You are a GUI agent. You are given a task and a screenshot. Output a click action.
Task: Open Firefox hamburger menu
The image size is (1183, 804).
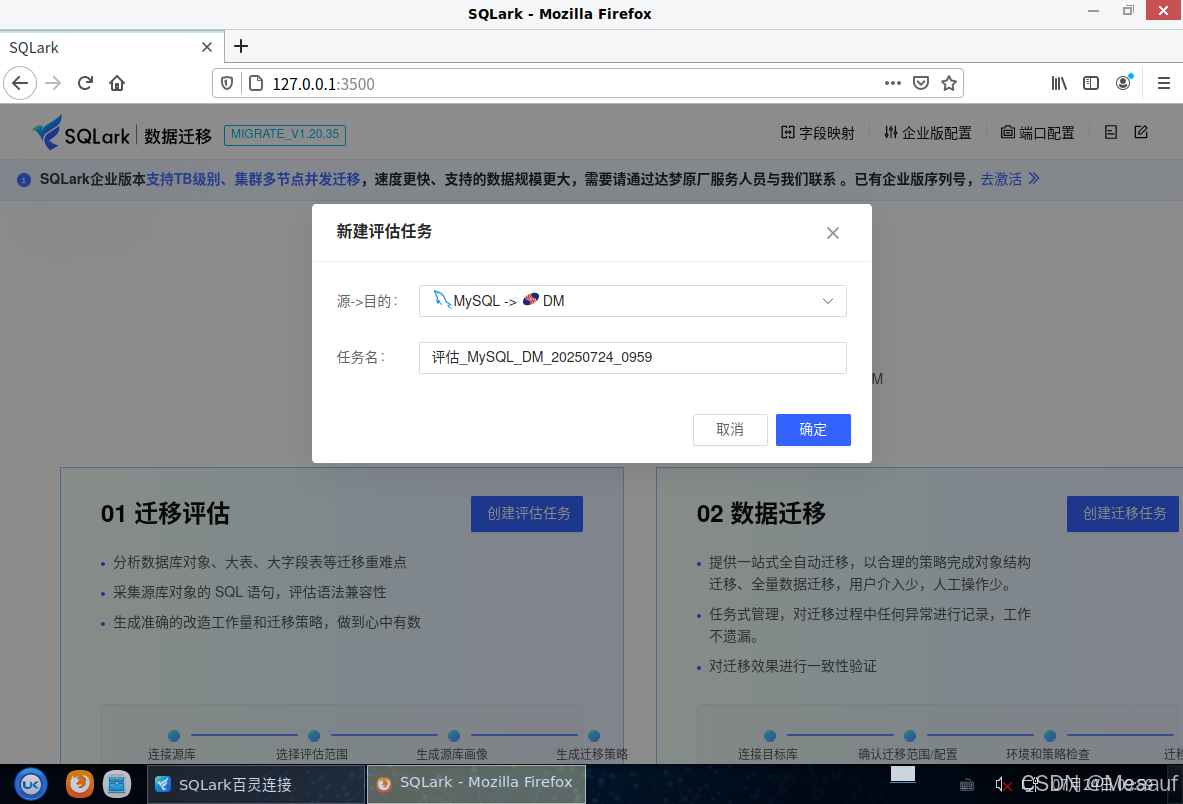click(x=1164, y=83)
